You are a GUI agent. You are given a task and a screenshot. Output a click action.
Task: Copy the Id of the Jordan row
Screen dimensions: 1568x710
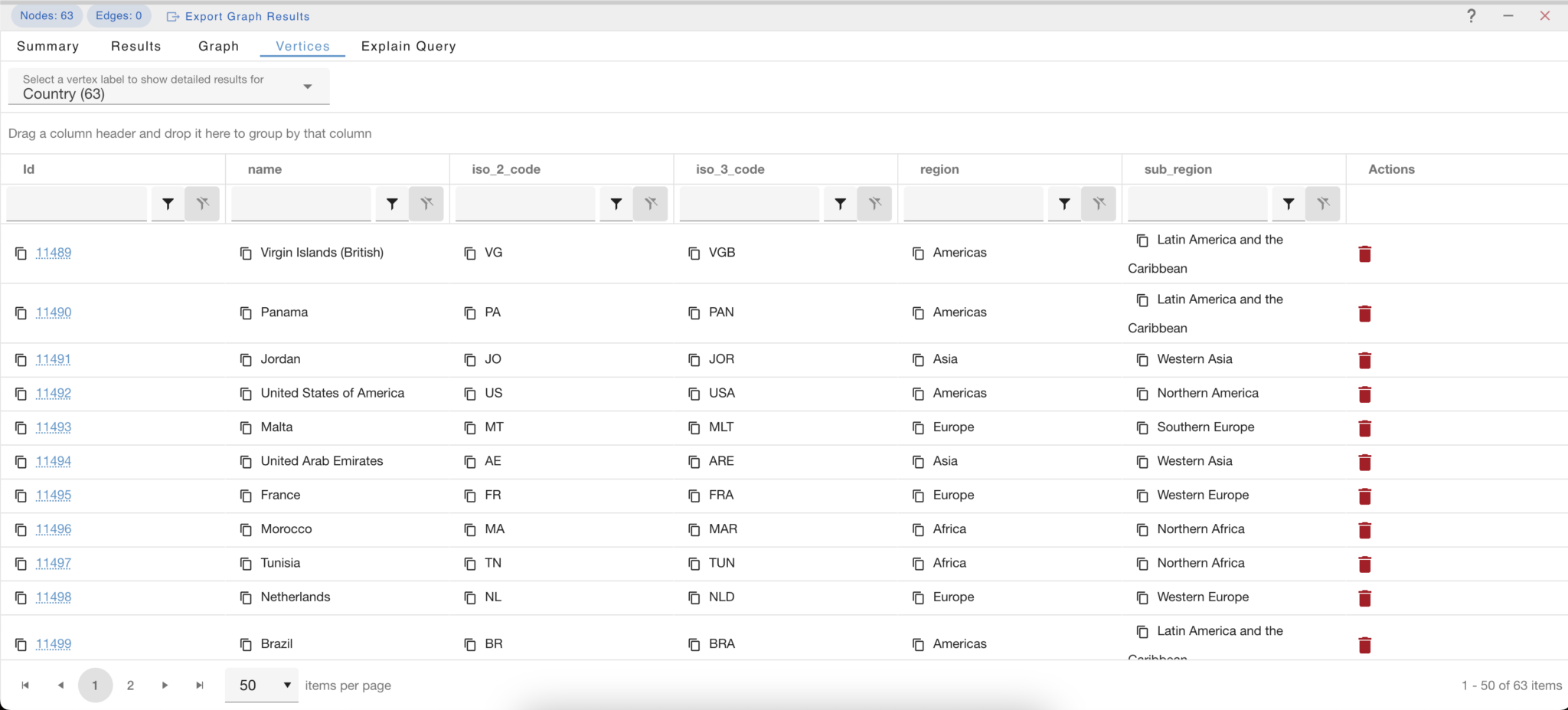tap(21, 359)
